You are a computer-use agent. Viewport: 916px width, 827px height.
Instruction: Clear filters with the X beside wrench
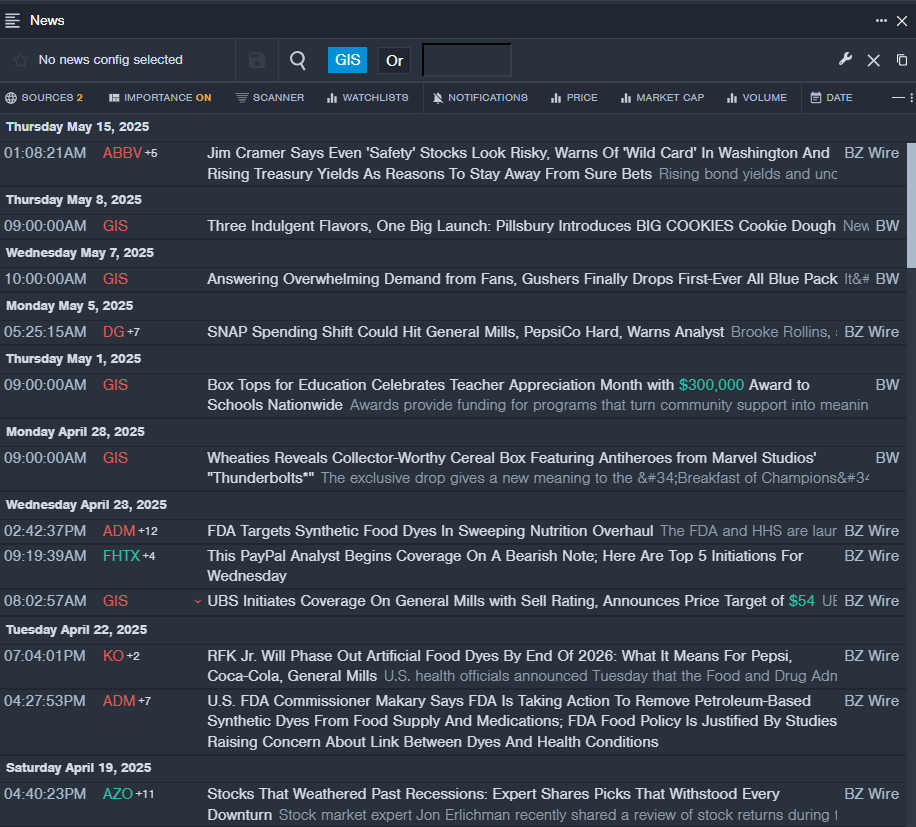pyautogui.click(x=873, y=60)
